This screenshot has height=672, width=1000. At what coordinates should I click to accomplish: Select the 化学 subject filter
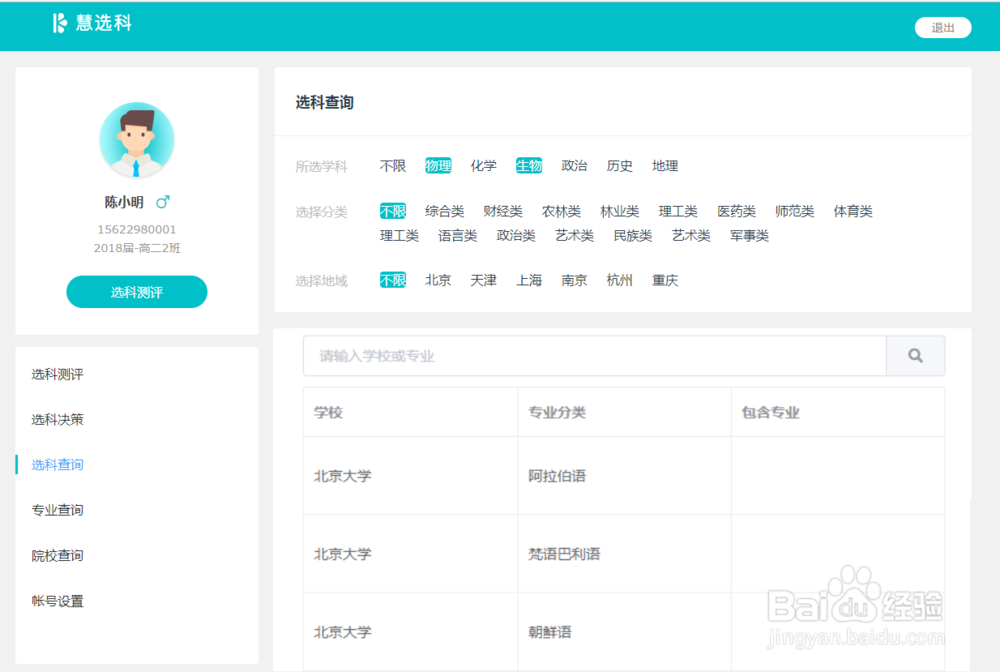[483, 165]
